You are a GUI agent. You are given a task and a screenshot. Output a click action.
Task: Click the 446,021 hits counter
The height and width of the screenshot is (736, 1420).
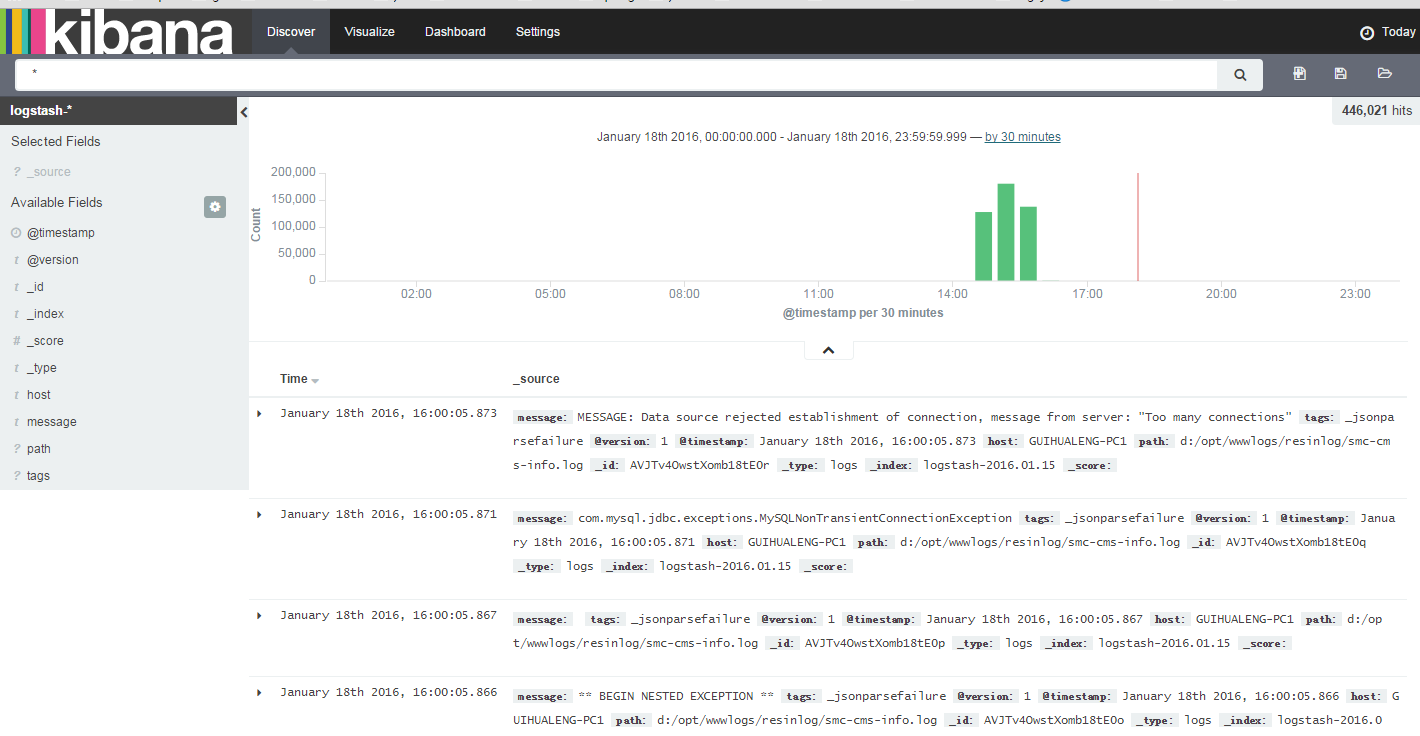pyautogui.click(x=1376, y=111)
